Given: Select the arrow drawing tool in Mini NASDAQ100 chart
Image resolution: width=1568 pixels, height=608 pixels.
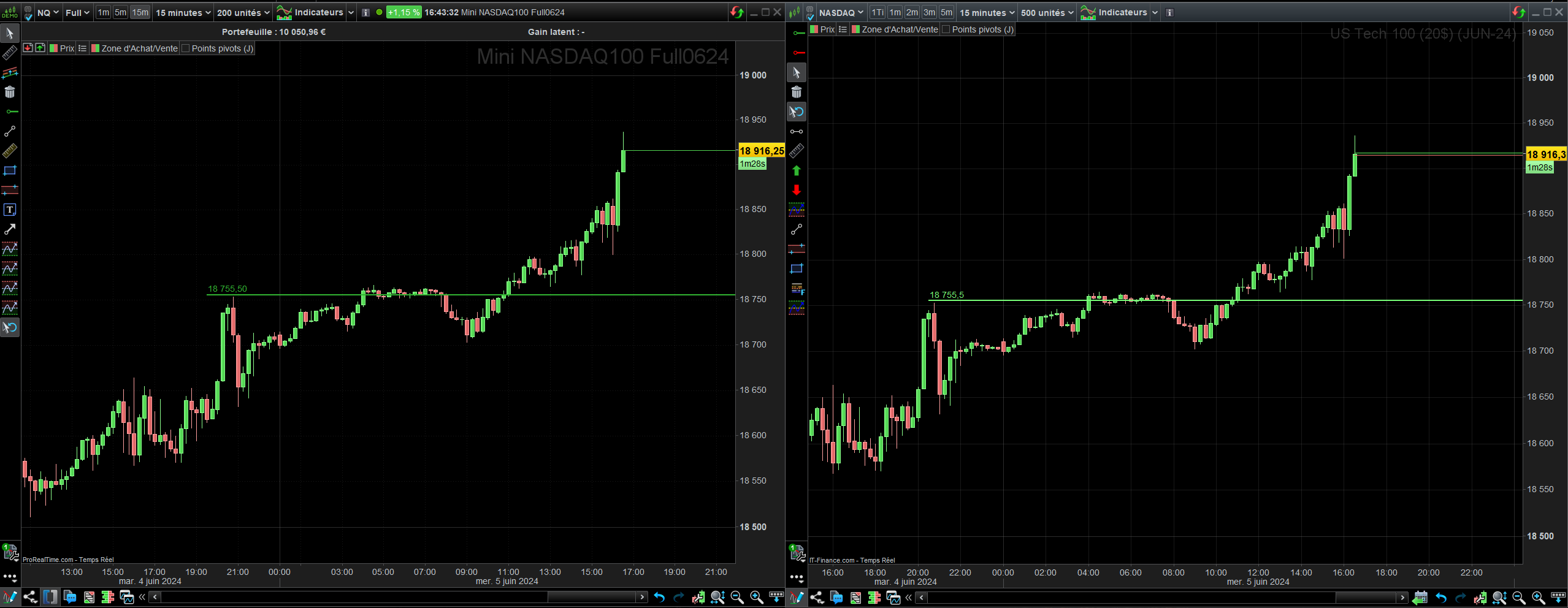Looking at the screenshot, I should pyautogui.click(x=10, y=229).
